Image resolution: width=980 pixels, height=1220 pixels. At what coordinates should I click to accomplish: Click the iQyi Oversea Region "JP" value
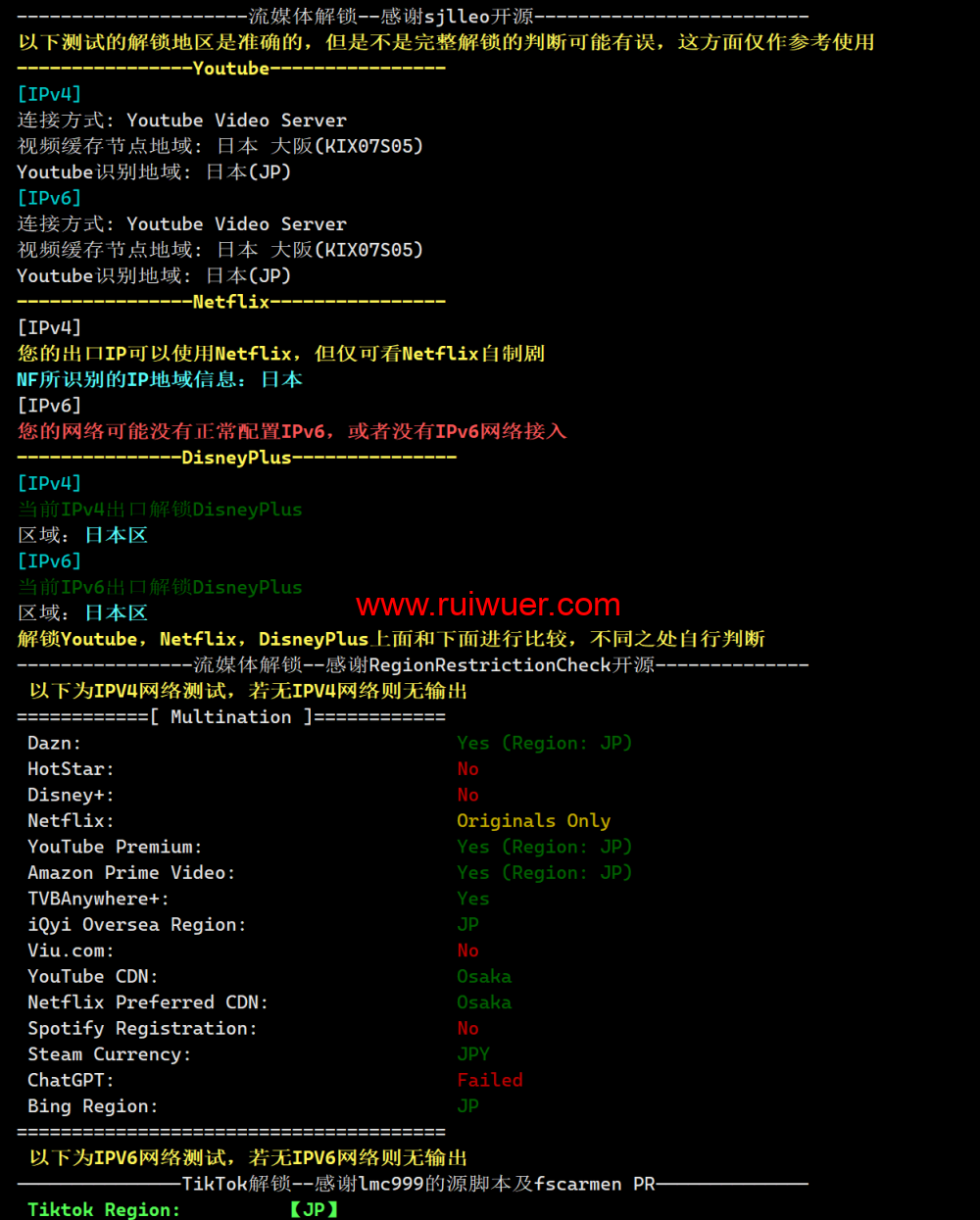pos(467,924)
